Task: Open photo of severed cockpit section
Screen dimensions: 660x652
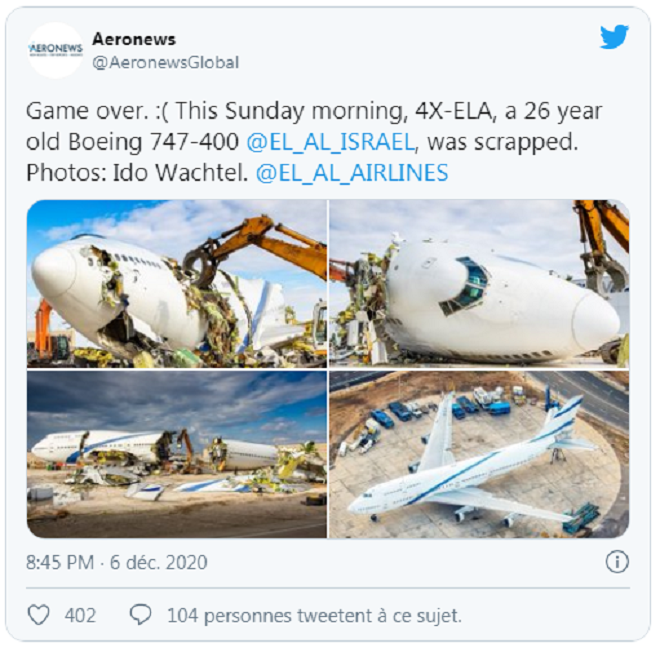Action: click(x=479, y=284)
